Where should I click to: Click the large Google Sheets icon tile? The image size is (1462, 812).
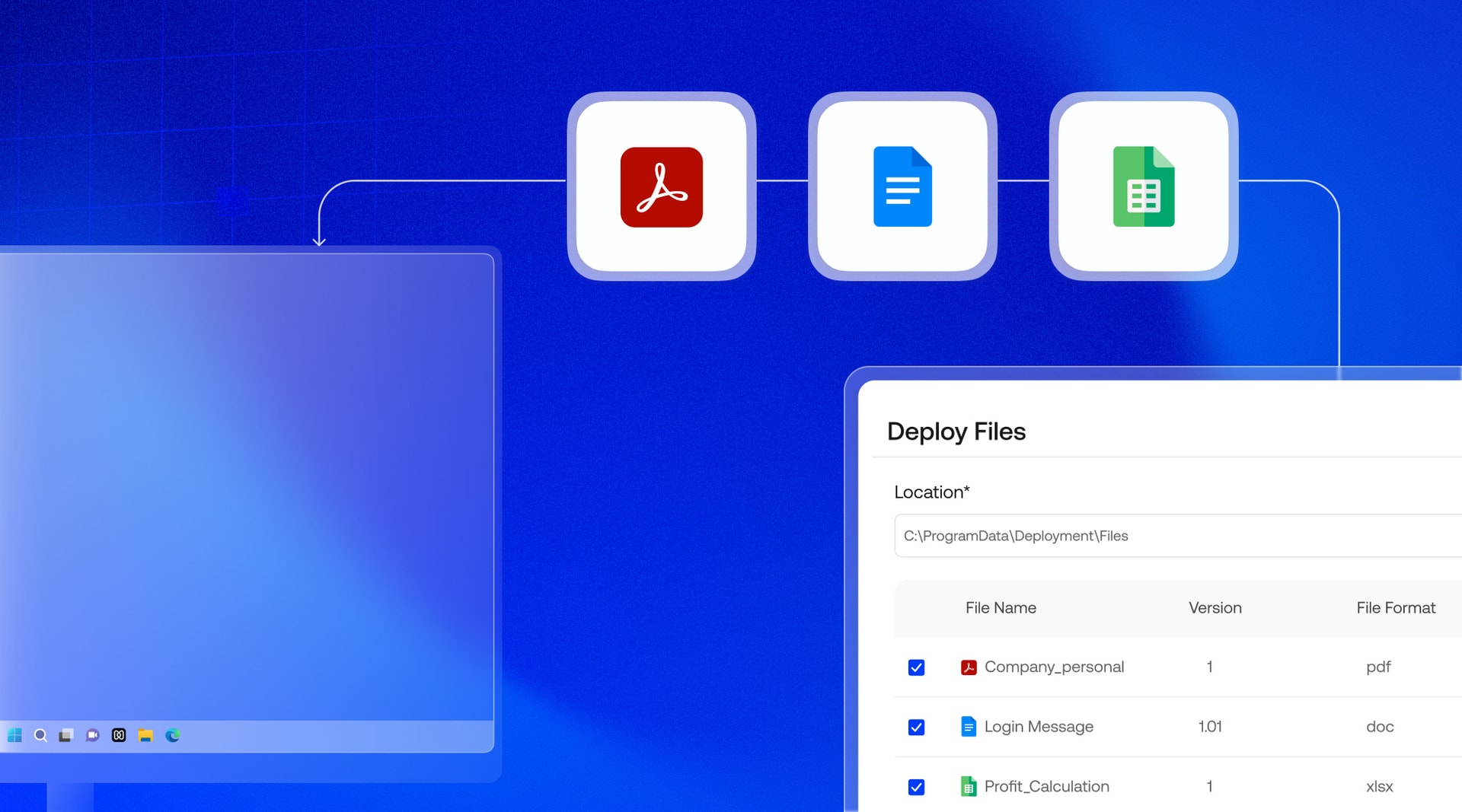pyautogui.click(x=1143, y=186)
